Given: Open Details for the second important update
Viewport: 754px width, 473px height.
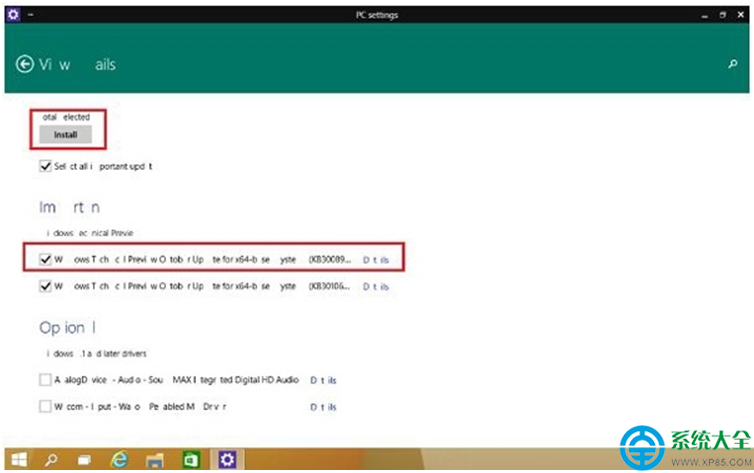Looking at the screenshot, I should click(376, 286).
